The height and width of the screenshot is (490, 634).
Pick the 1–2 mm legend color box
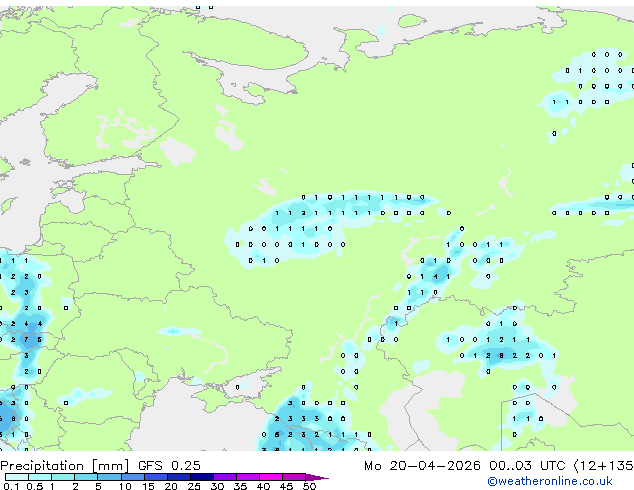pyautogui.click(x=63, y=477)
